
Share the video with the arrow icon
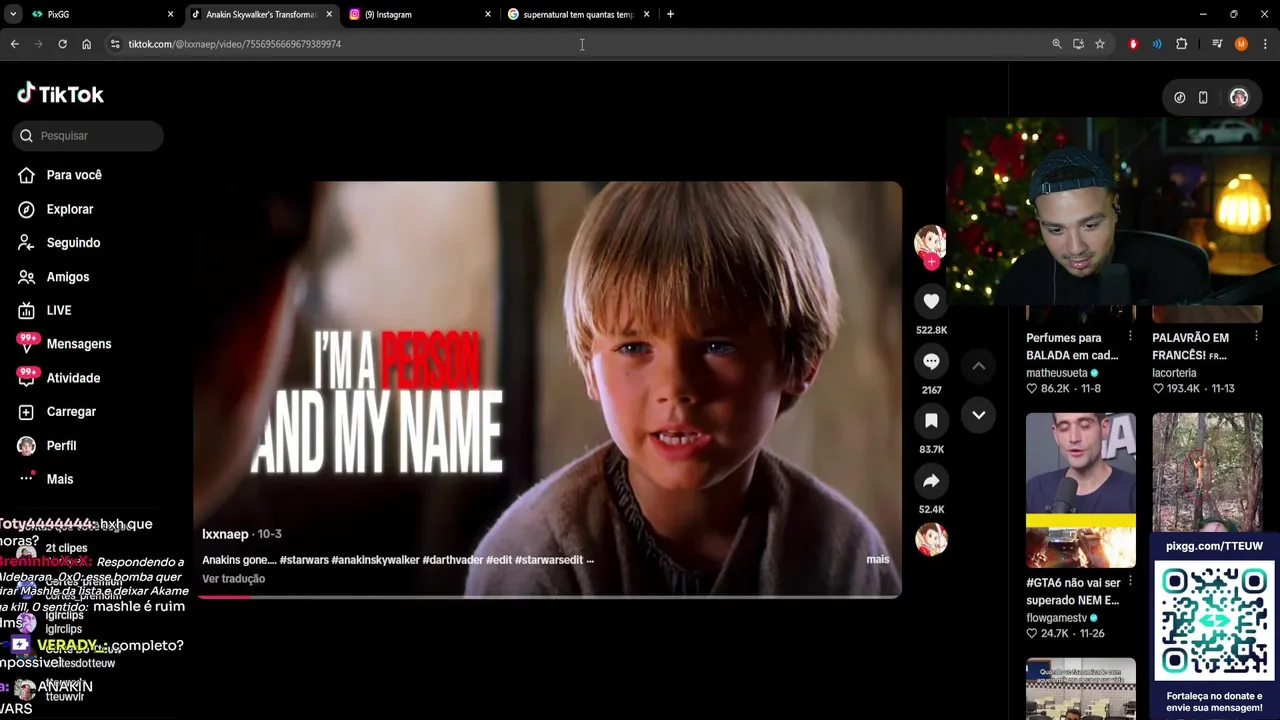point(931,481)
